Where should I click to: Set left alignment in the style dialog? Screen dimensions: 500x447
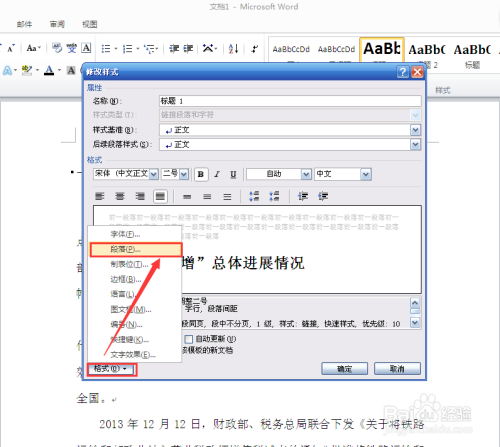point(100,196)
